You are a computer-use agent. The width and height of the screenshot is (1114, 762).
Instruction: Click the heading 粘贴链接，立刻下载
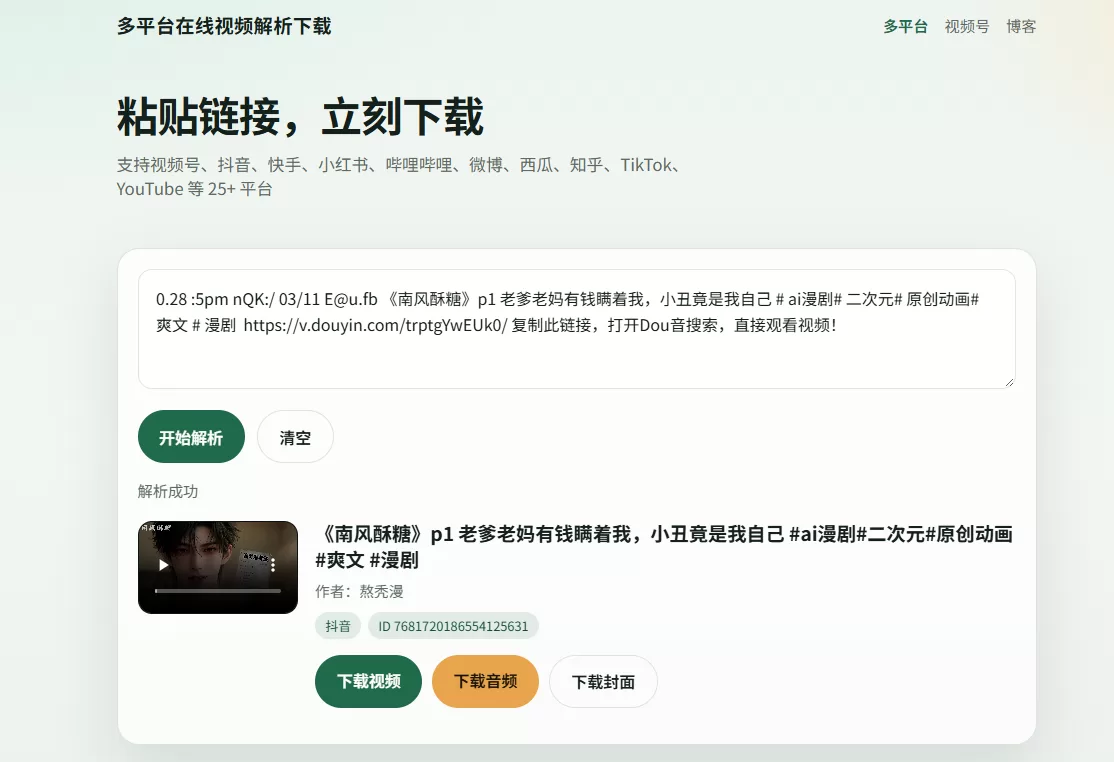click(300, 116)
